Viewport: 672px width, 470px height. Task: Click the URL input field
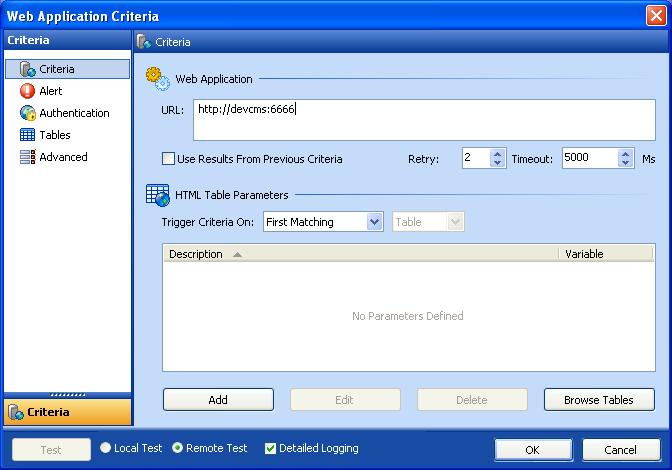coord(423,119)
